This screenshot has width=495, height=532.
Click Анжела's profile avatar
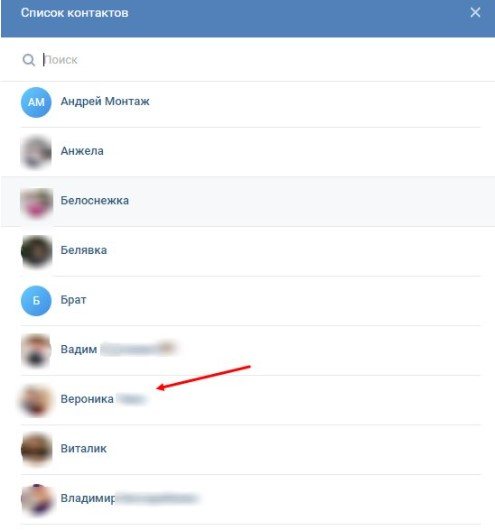(x=36, y=151)
